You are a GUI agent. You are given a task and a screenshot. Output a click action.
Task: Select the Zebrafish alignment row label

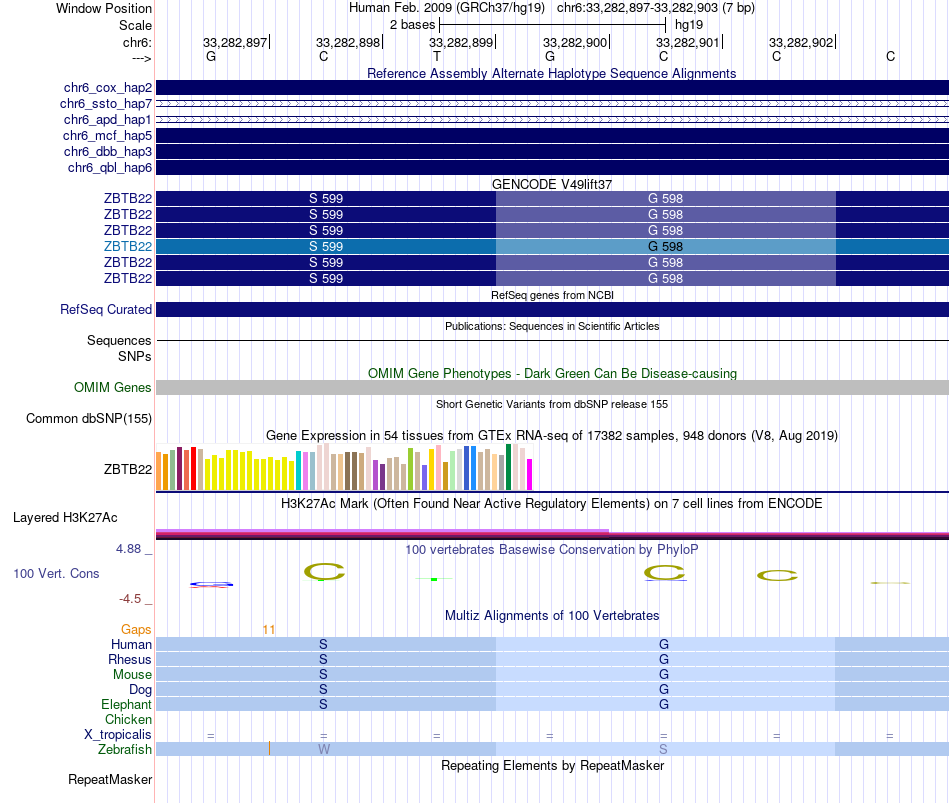(x=125, y=750)
